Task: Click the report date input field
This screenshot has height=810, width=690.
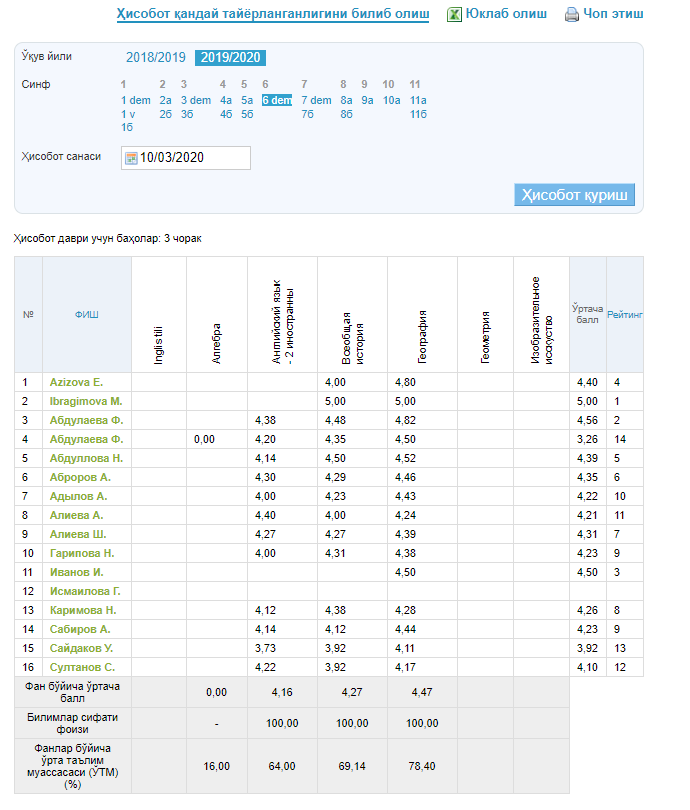Action: coord(192,158)
